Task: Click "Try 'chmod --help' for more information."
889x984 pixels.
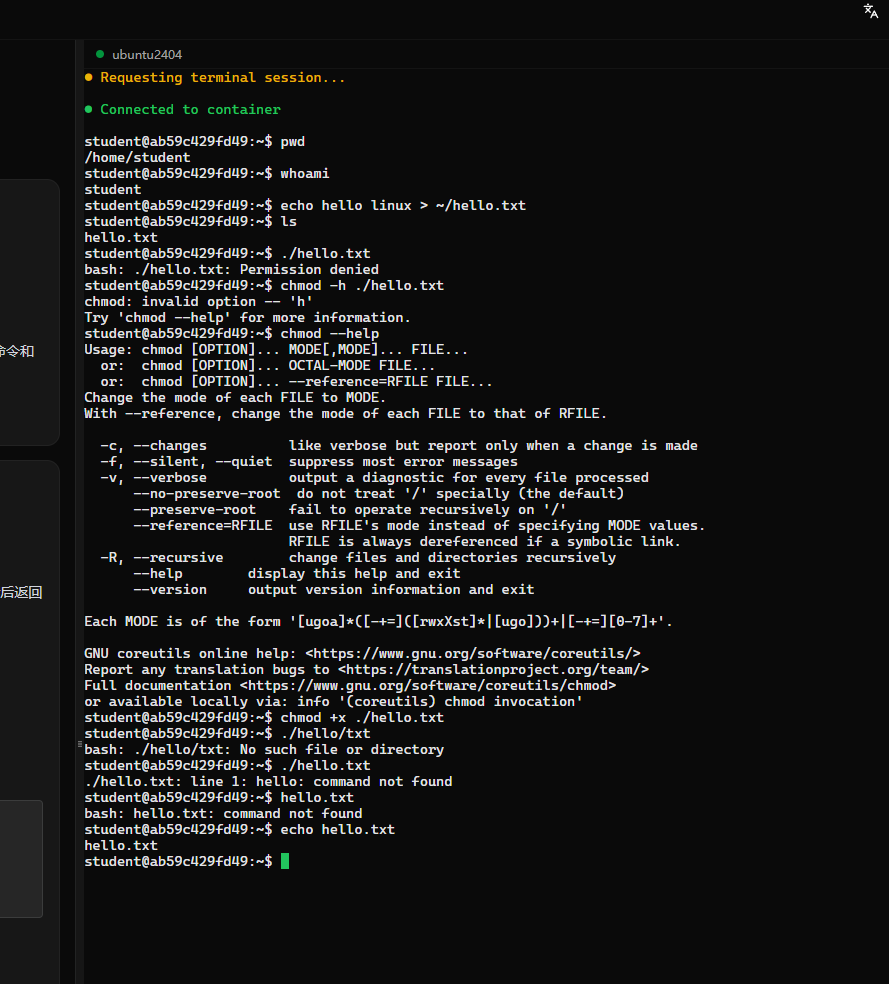Action: (248, 318)
